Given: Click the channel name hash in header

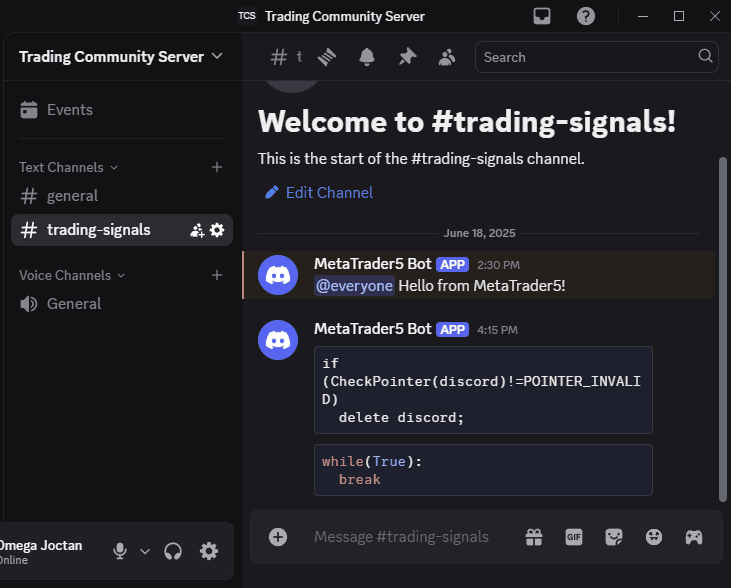Looking at the screenshot, I should click(279, 57).
